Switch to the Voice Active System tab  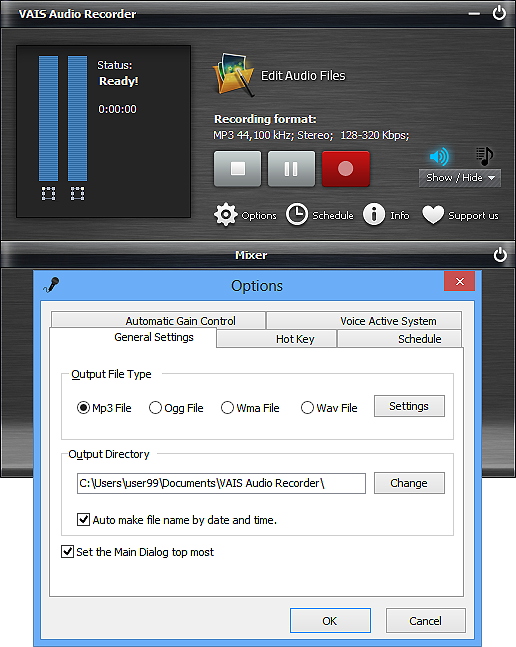[364, 321]
